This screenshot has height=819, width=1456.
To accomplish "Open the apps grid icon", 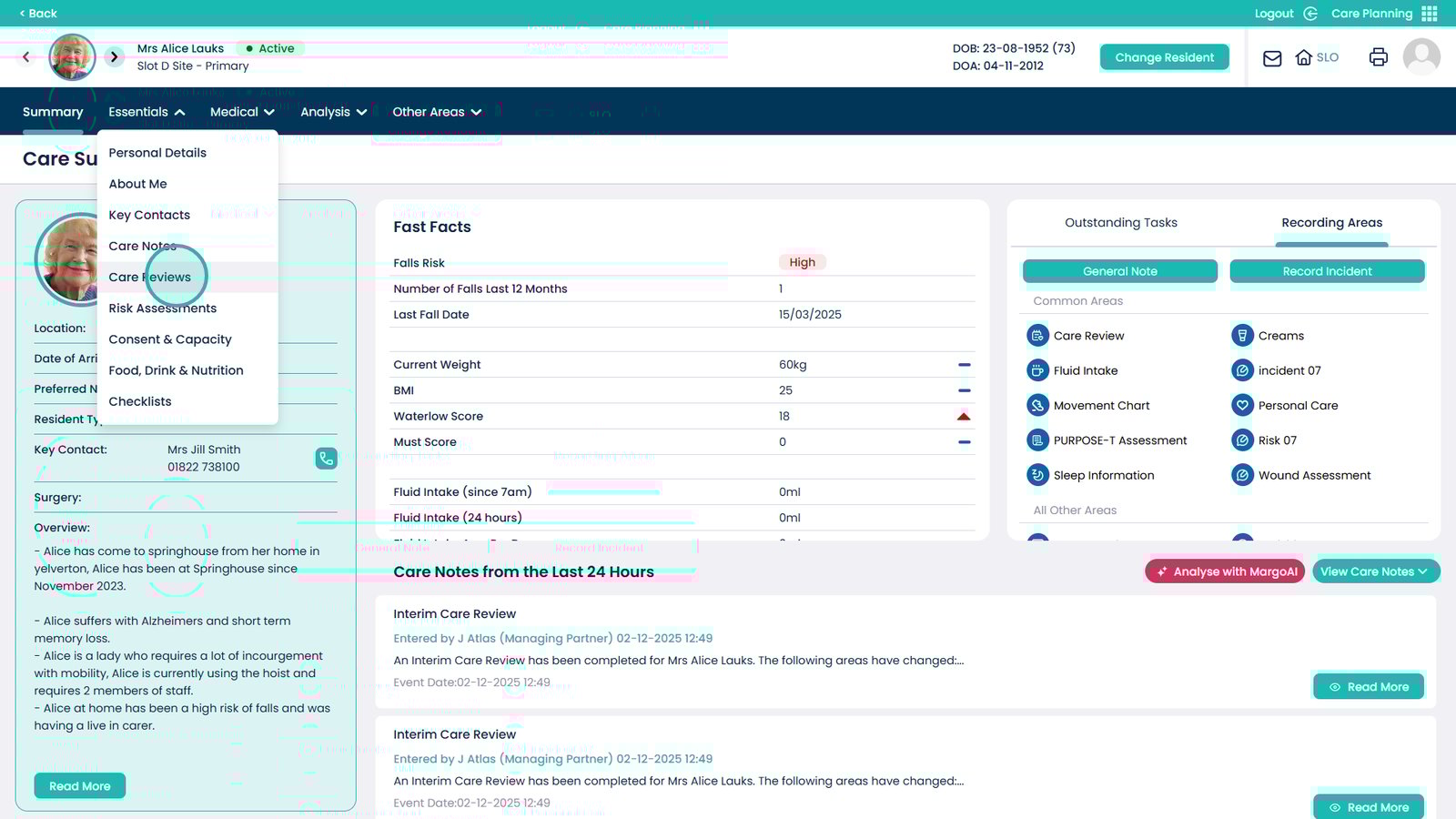I will [1430, 14].
